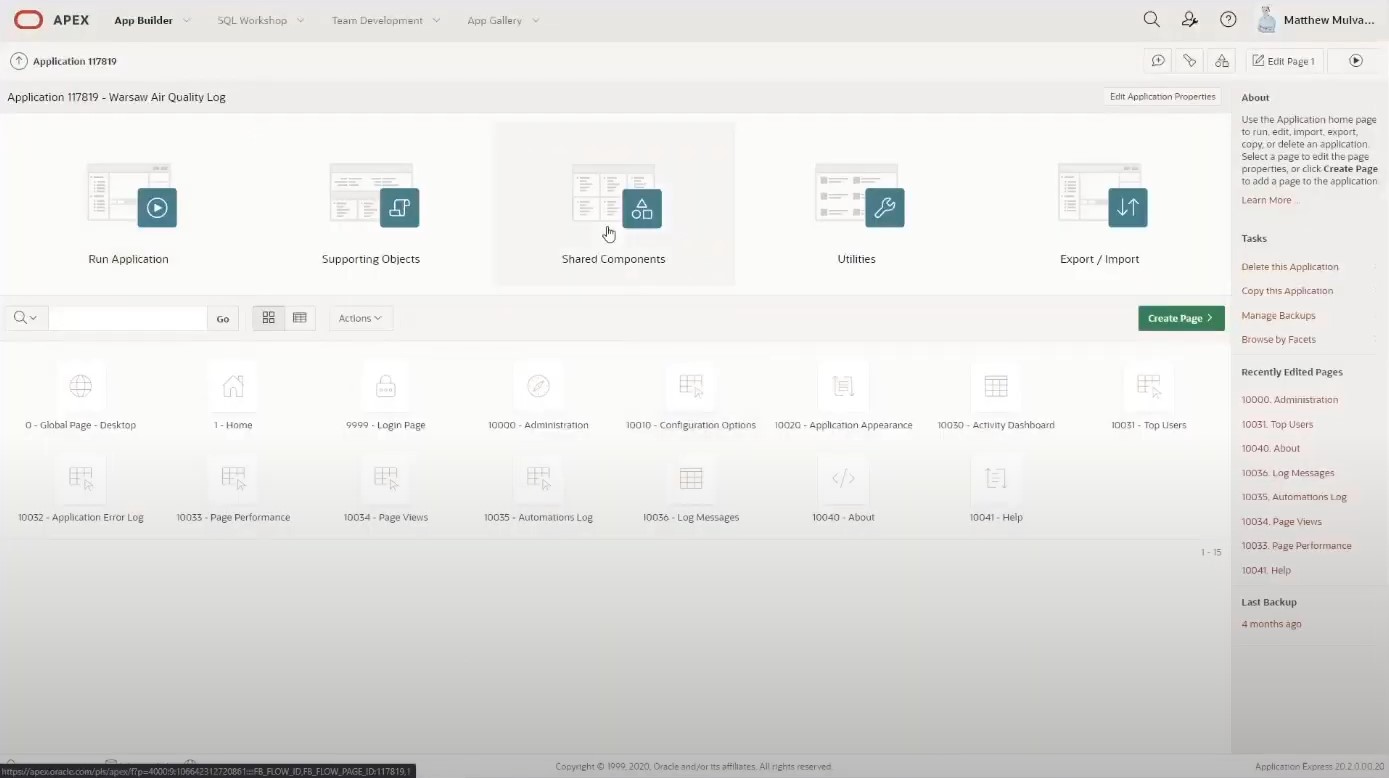Run the page with the play toolbar button
Image resolution: width=1389 pixels, height=778 pixels.
point(1356,61)
